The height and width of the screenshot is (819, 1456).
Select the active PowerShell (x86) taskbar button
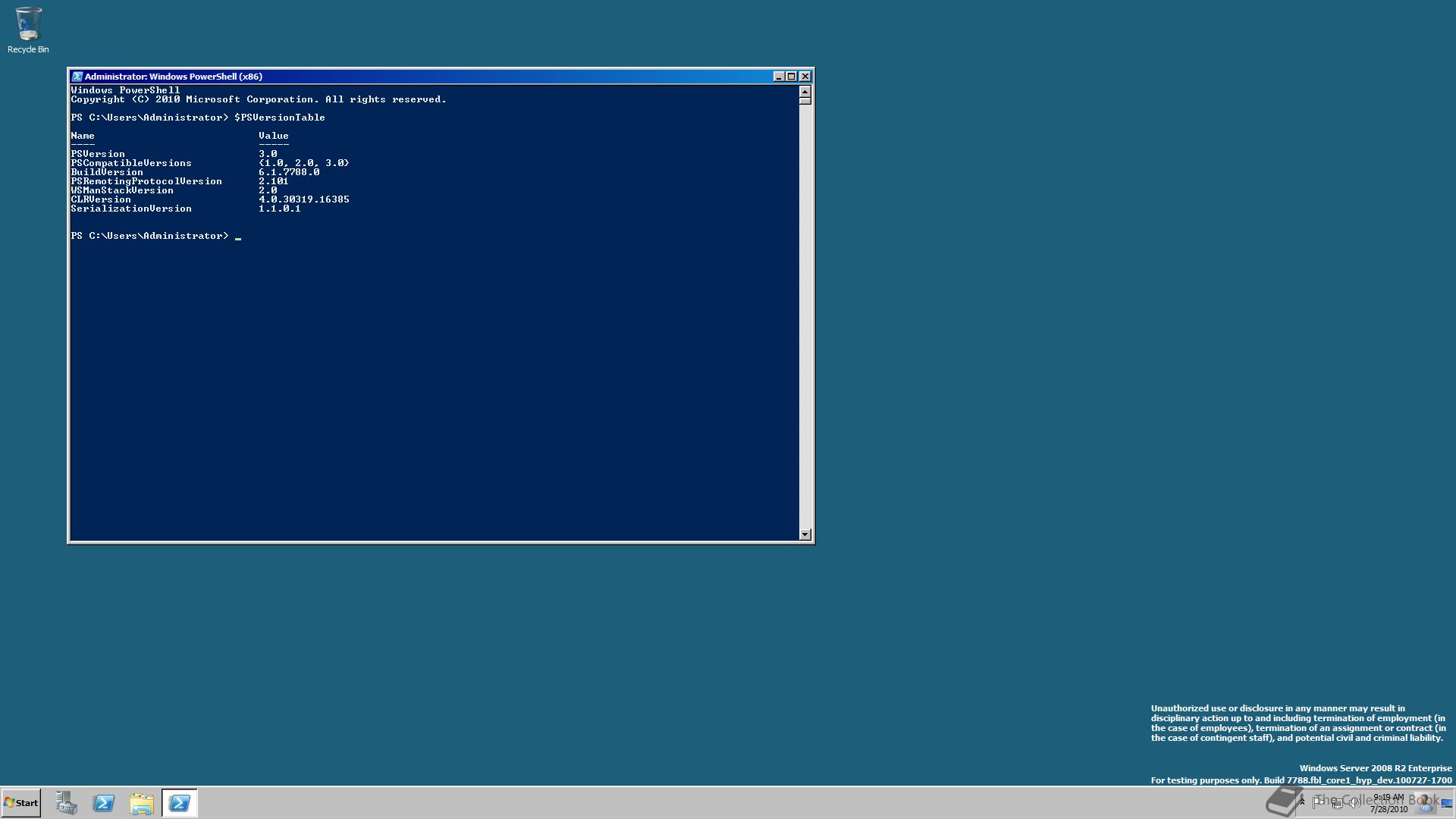pos(180,803)
